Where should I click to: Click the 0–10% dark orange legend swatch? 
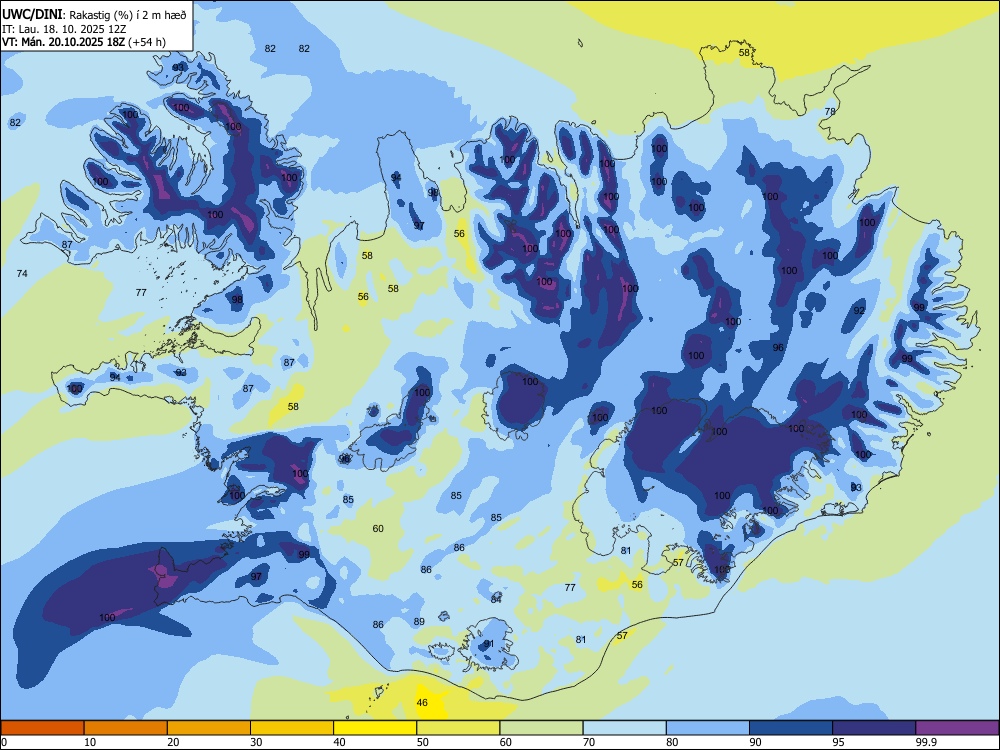point(42,728)
